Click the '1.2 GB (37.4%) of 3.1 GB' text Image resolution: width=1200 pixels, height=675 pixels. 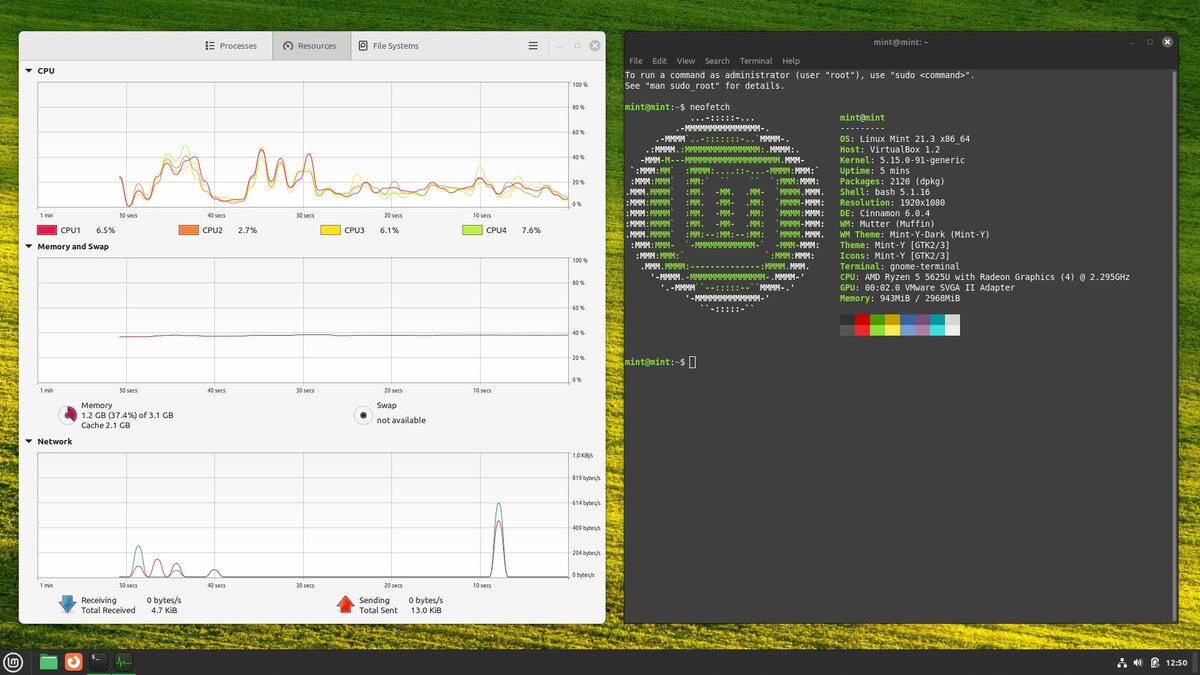coord(127,415)
